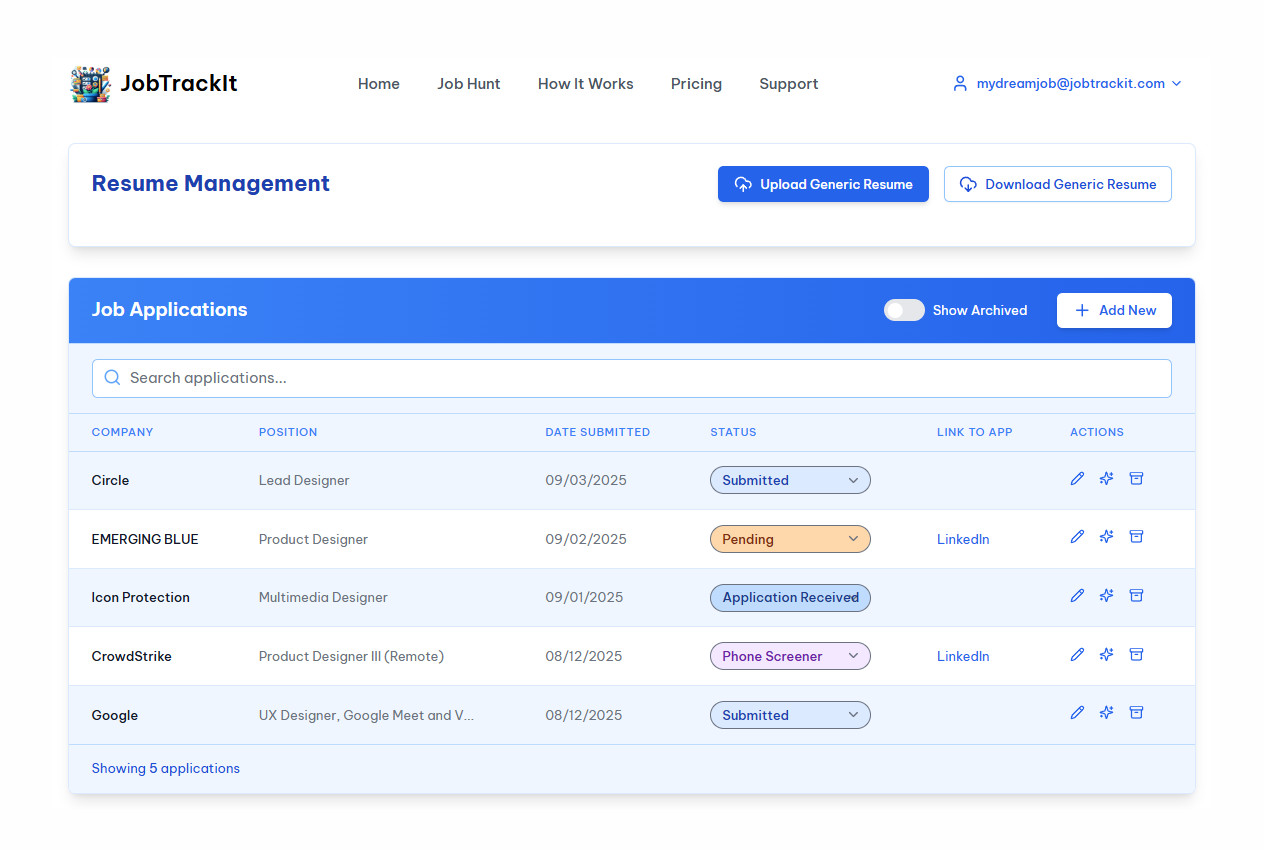Screen dimensions: 1264x850
Task: Click Showing 5 applications footer text
Action: coord(166,769)
